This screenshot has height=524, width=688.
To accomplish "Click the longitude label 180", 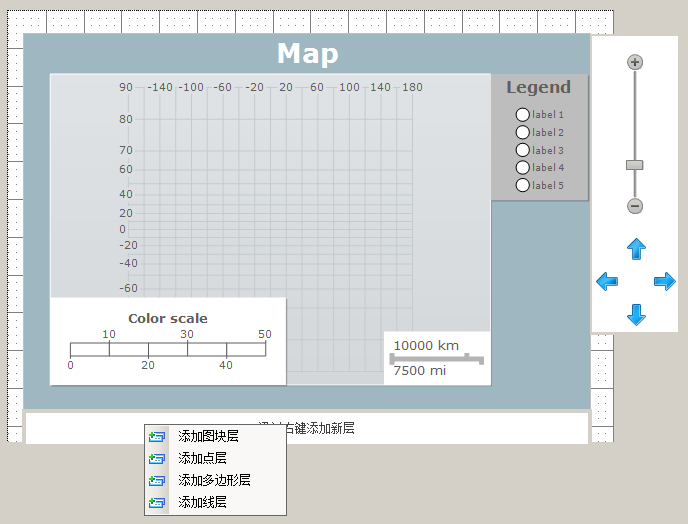I will 412,87.
